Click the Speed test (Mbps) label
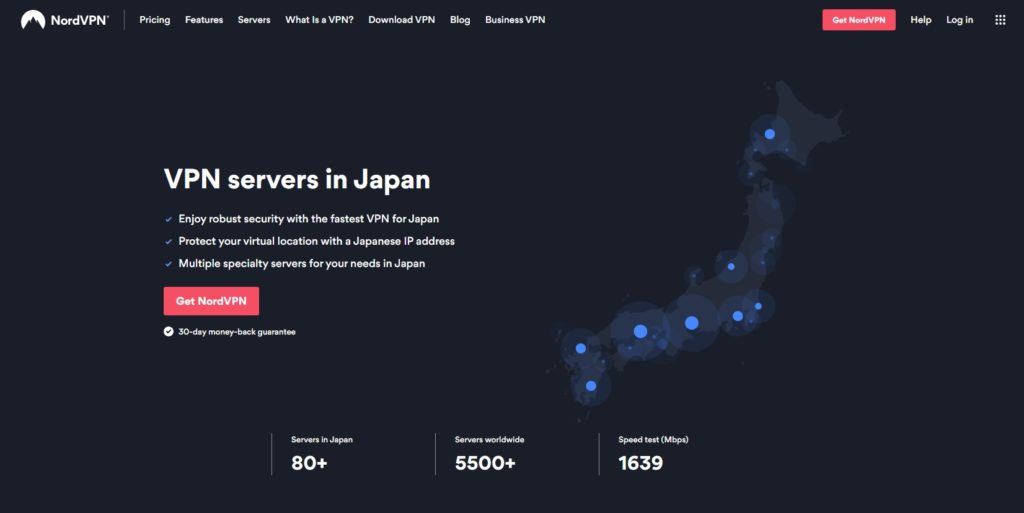Image resolution: width=1024 pixels, height=513 pixels. pyautogui.click(x=653, y=440)
